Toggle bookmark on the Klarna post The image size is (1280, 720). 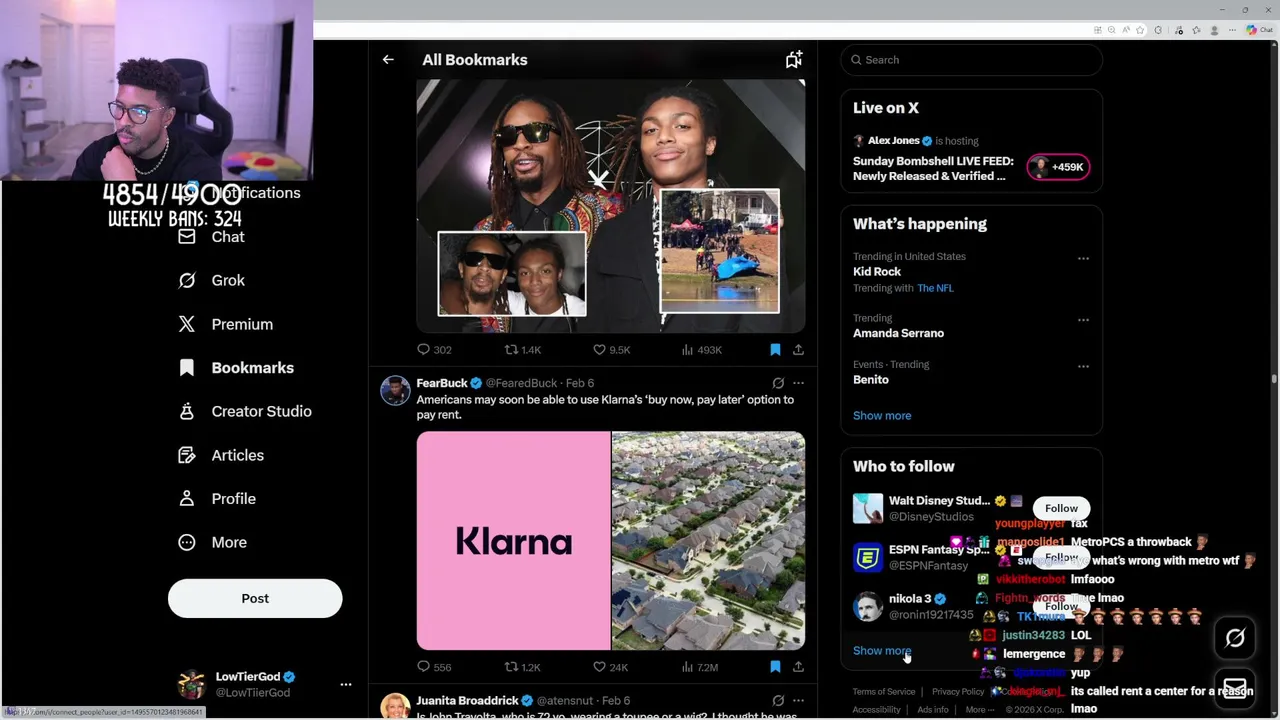pyautogui.click(x=775, y=667)
